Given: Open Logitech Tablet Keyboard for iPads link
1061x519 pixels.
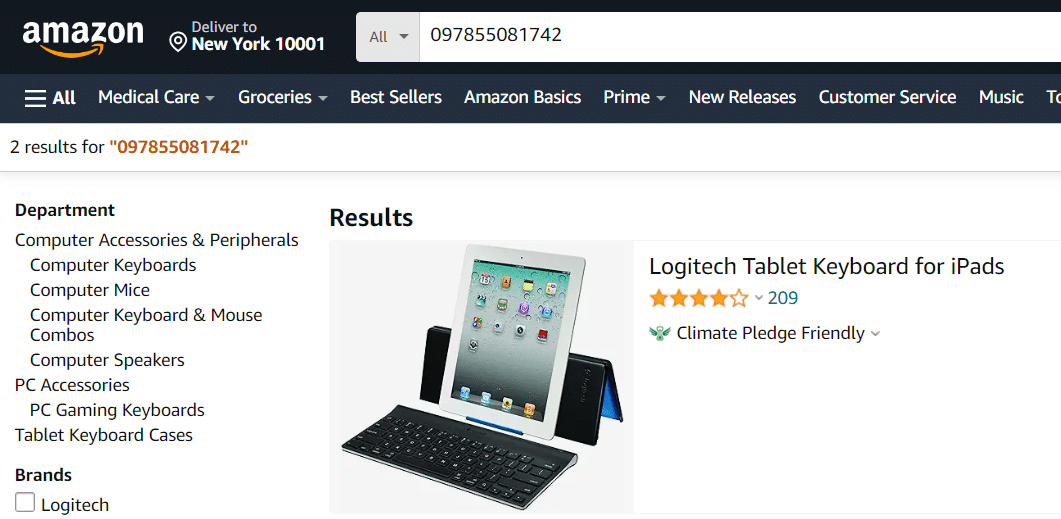Looking at the screenshot, I should [826, 267].
